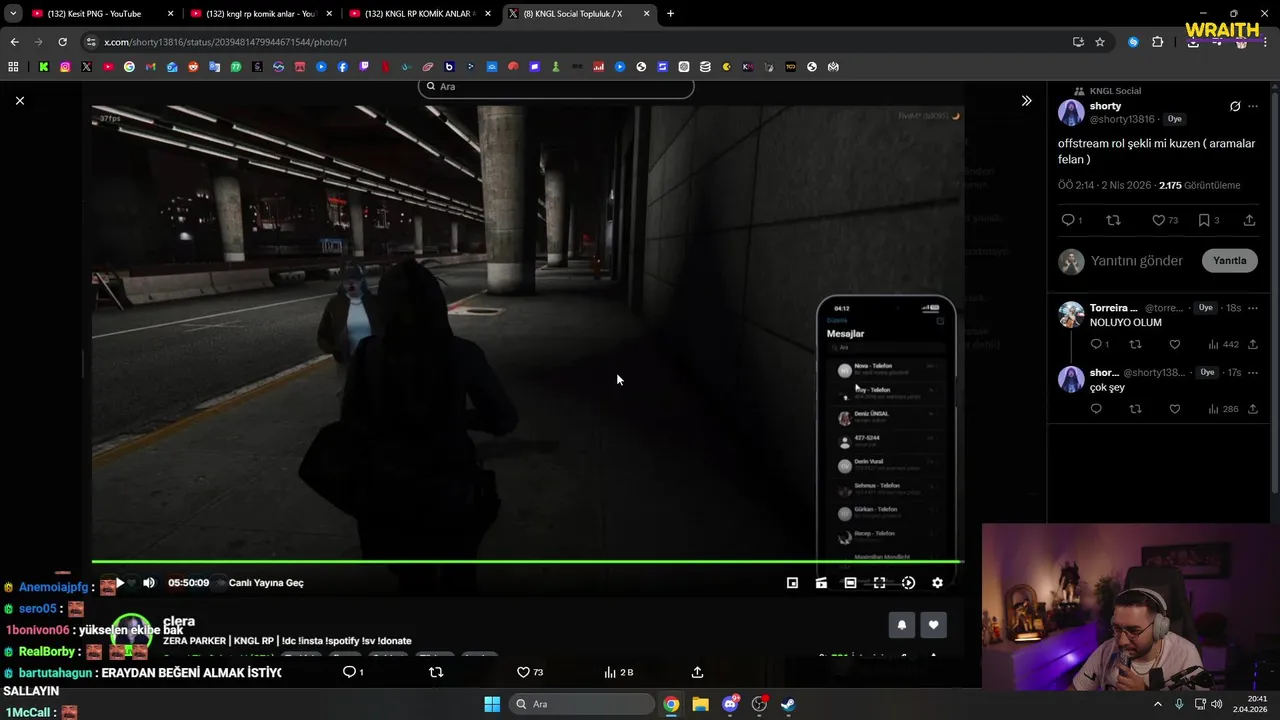1280x720 pixels.
Task: Like shorty's 'çok şey' comment
Action: pyautogui.click(x=1174, y=409)
